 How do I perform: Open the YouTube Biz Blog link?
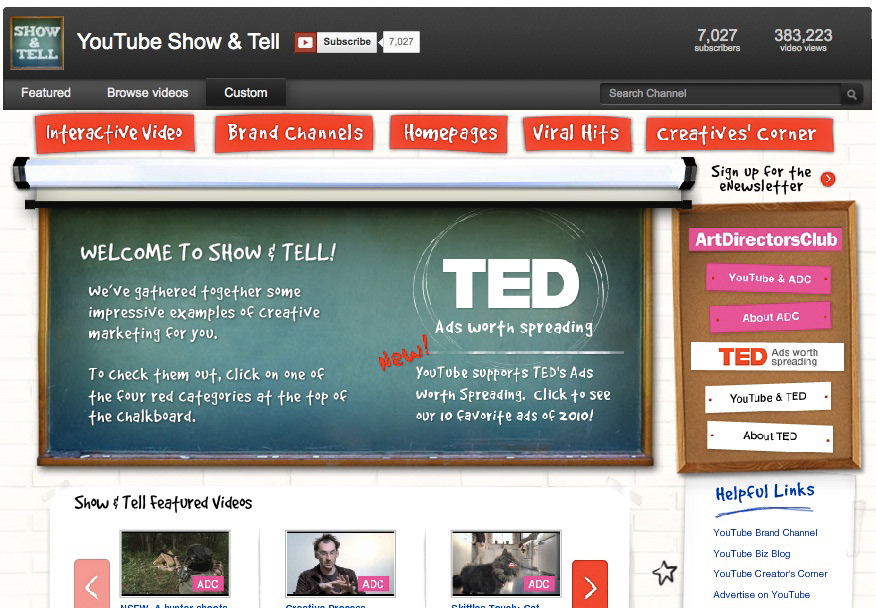tap(751, 554)
